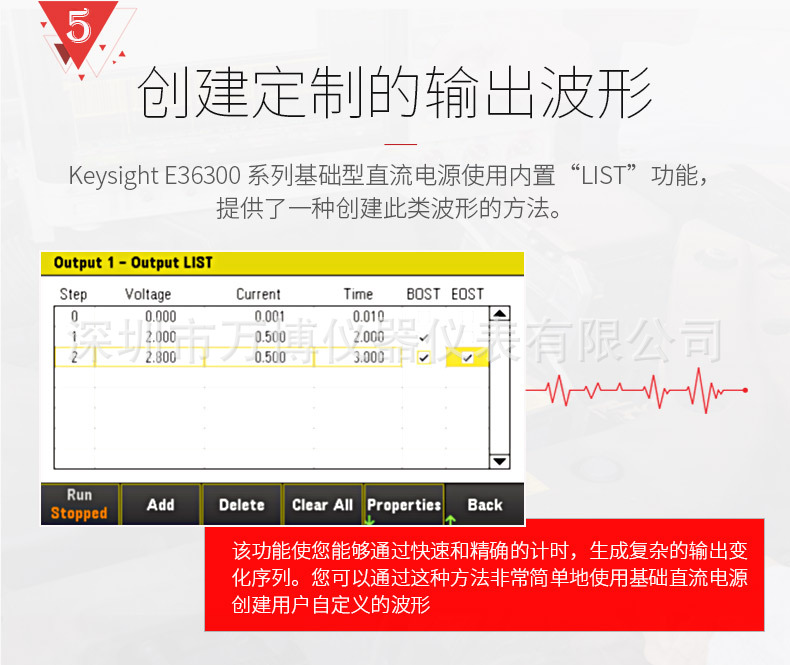Toggle BOST checkbox for step 2
Image resolution: width=790 pixels, height=665 pixels.
424,358
